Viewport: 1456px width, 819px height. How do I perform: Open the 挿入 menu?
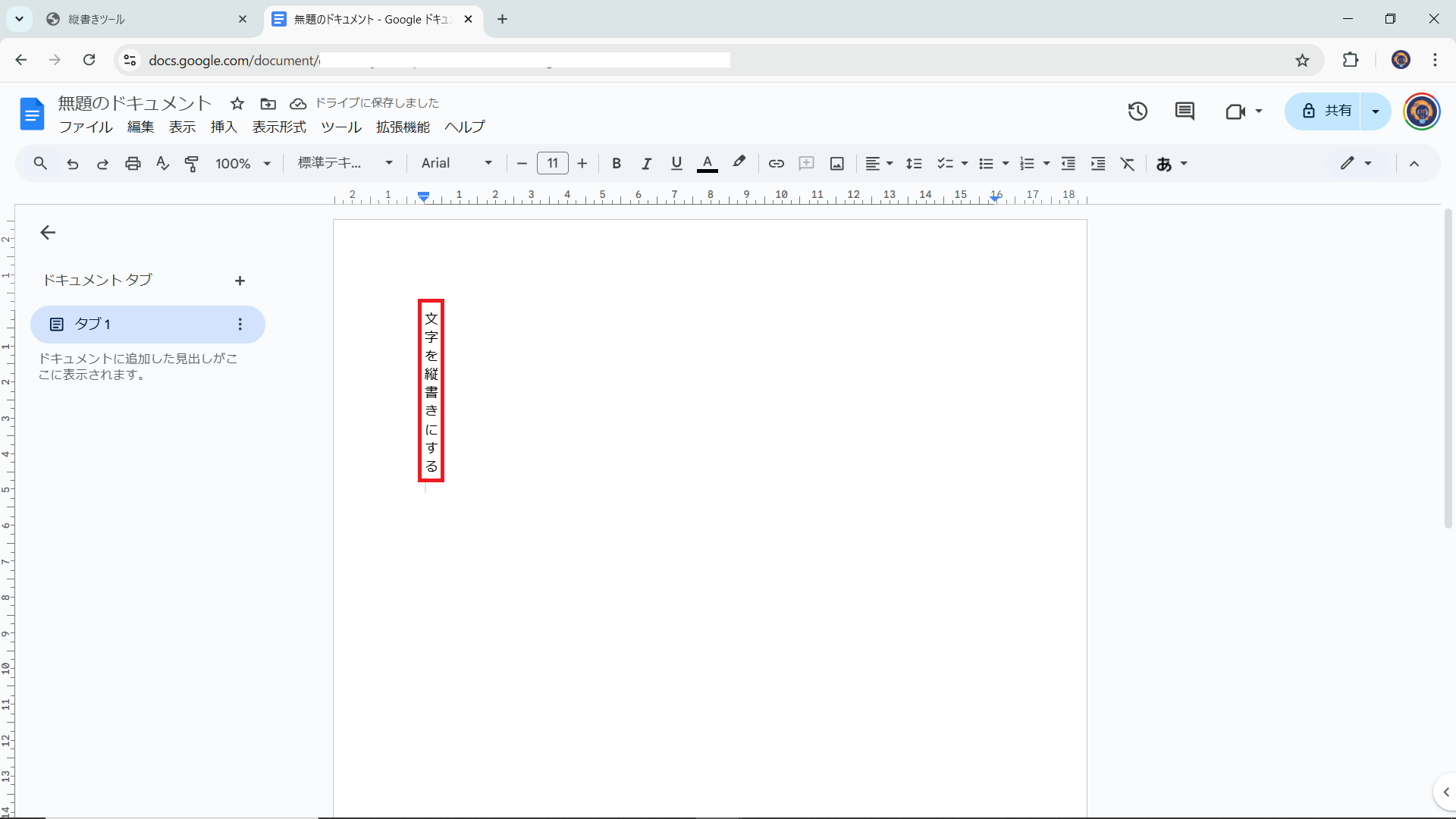[x=224, y=127]
